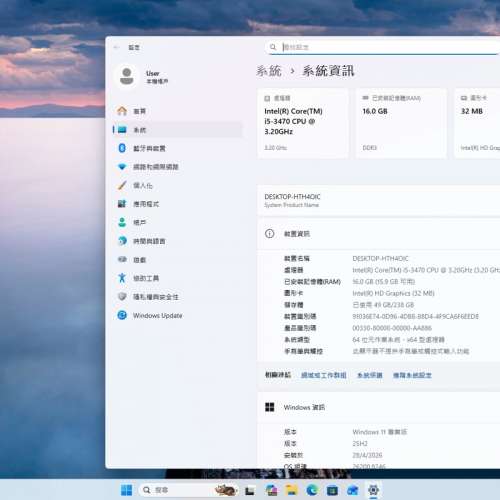
Task: Click the search magnifier icon in Settings
Action: point(273,47)
